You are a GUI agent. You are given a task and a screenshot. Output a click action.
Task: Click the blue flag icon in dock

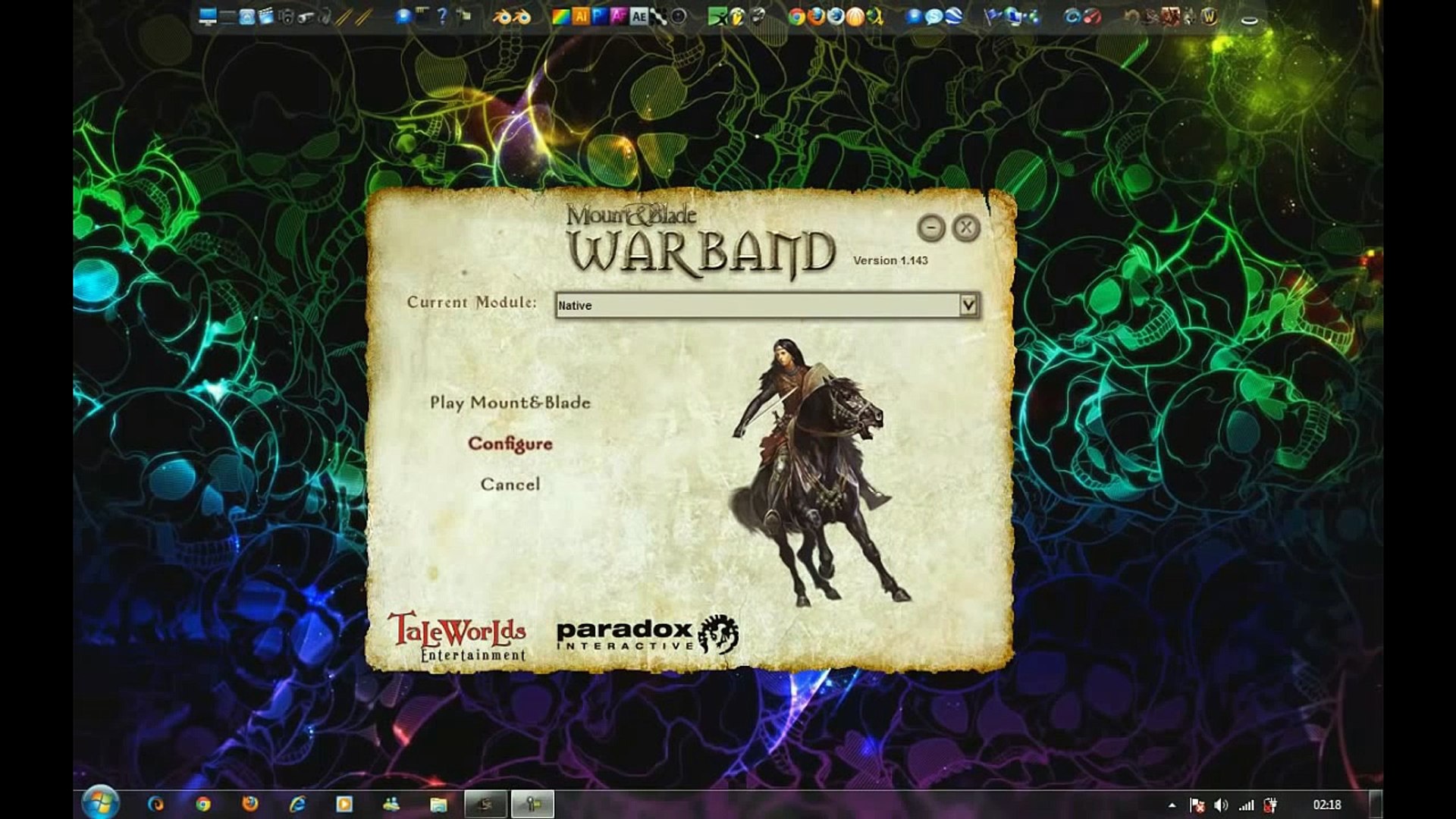click(x=993, y=16)
